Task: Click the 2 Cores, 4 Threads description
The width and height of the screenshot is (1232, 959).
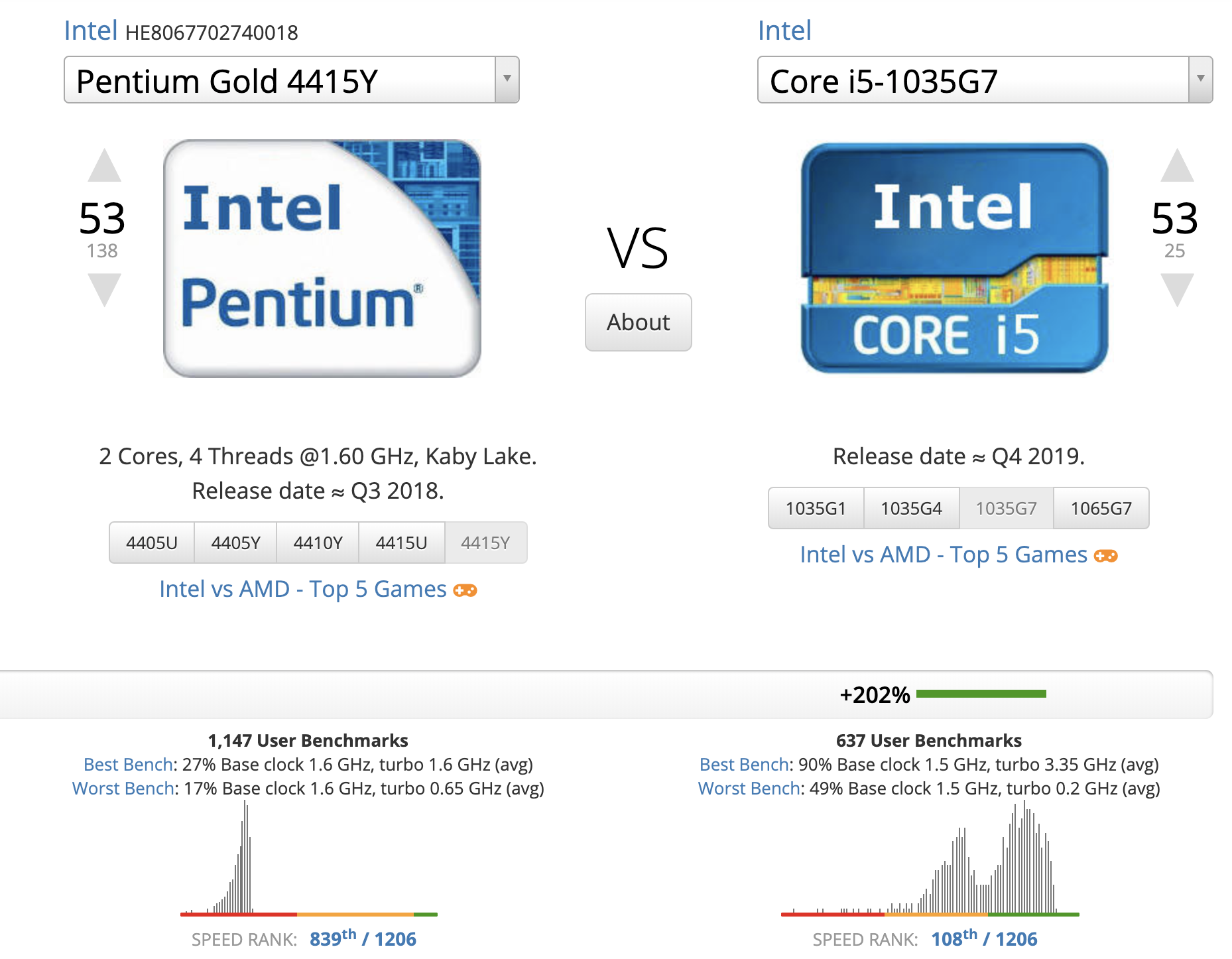Action: point(318,456)
